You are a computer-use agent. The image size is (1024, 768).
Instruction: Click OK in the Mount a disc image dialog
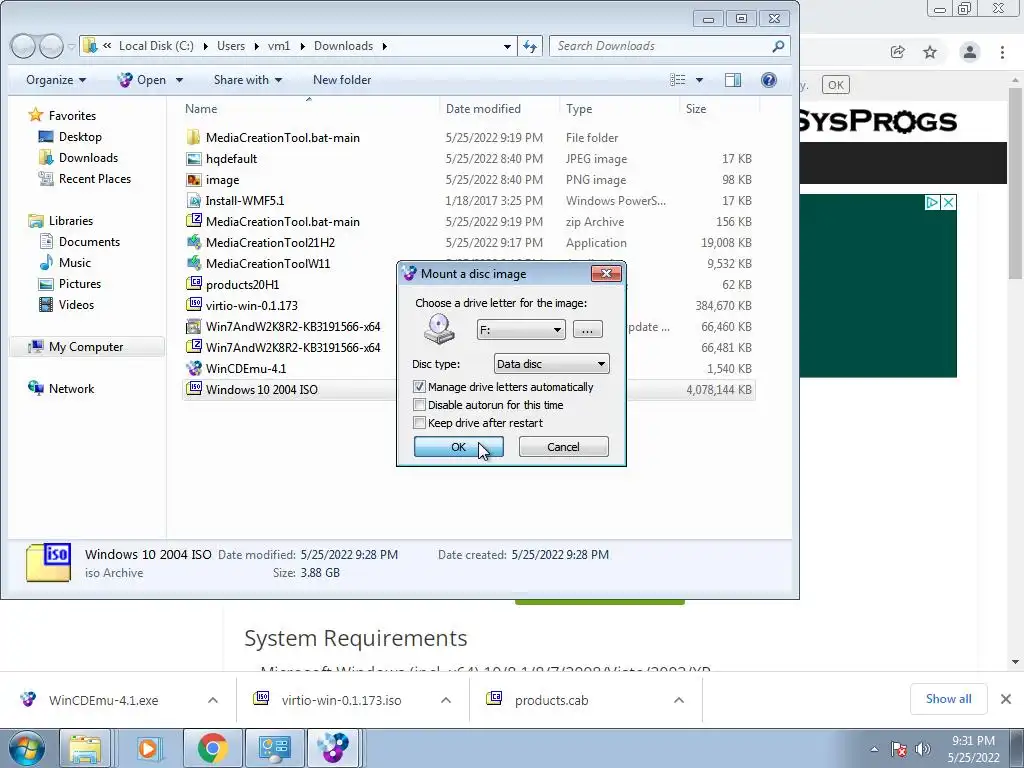tap(458, 447)
